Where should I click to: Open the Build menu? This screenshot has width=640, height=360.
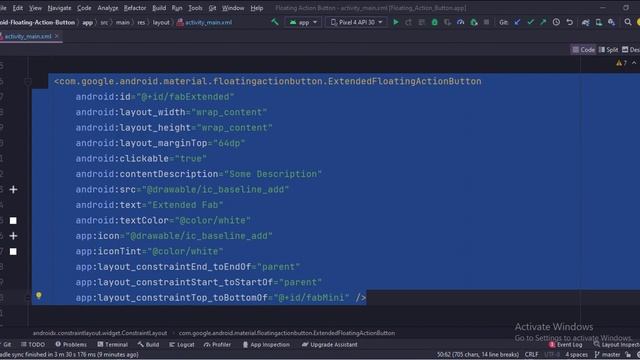coord(159,8)
